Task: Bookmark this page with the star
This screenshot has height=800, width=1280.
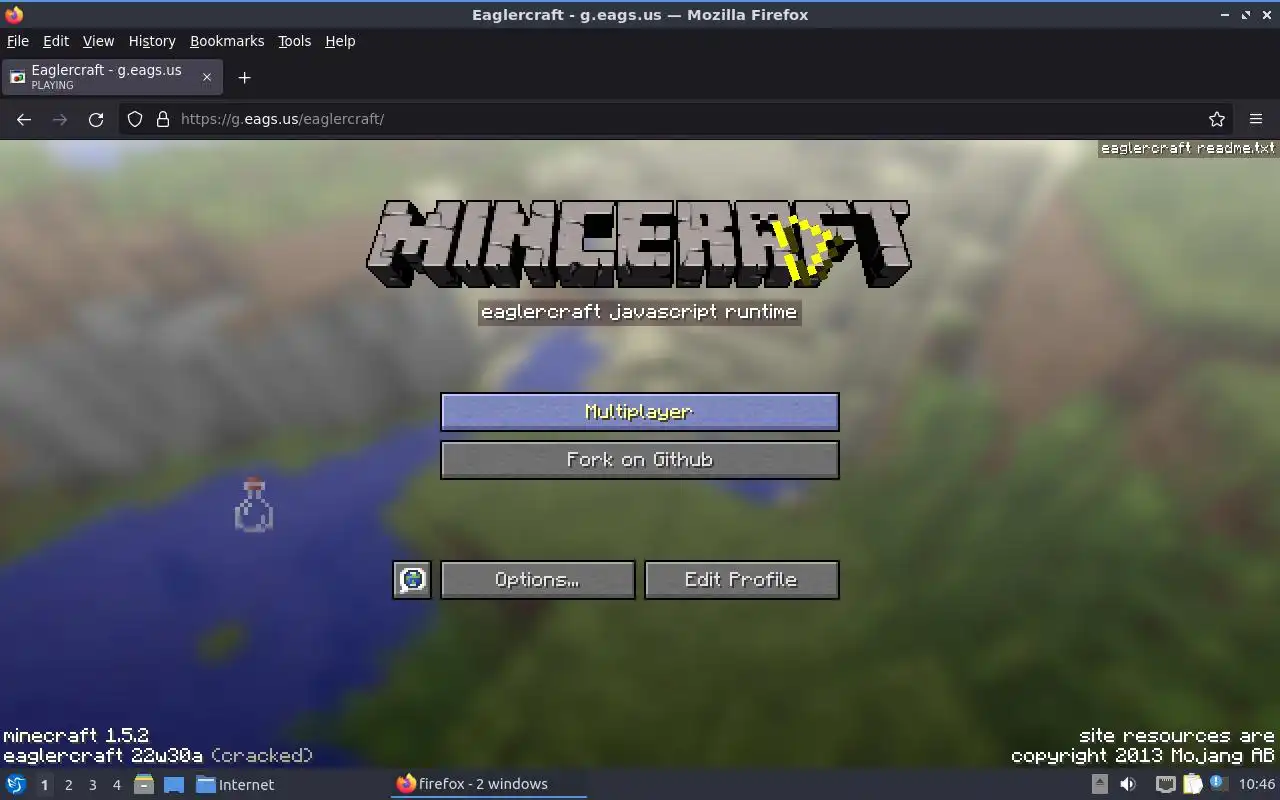Action: 1217,119
